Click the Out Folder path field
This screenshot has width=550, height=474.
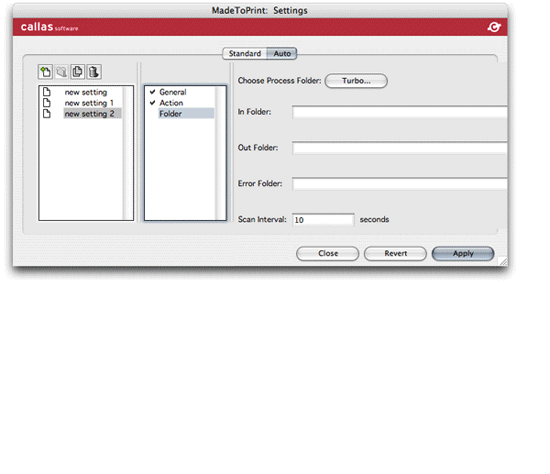tap(400, 148)
